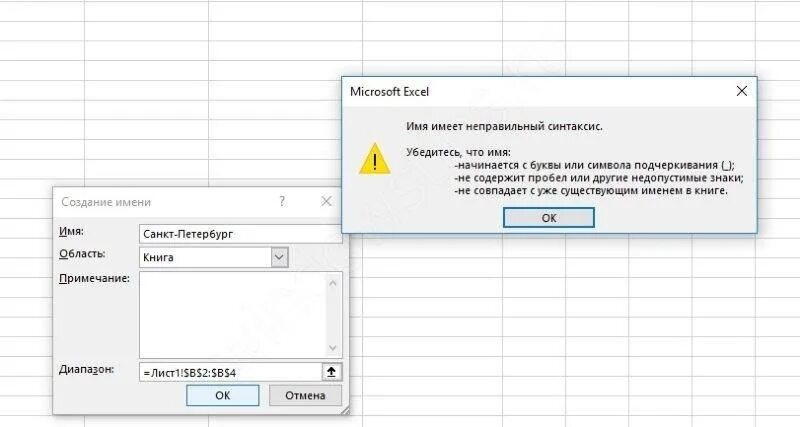Click the help question mark in Создание имени

pyautogui.click(x=282, y=202)
